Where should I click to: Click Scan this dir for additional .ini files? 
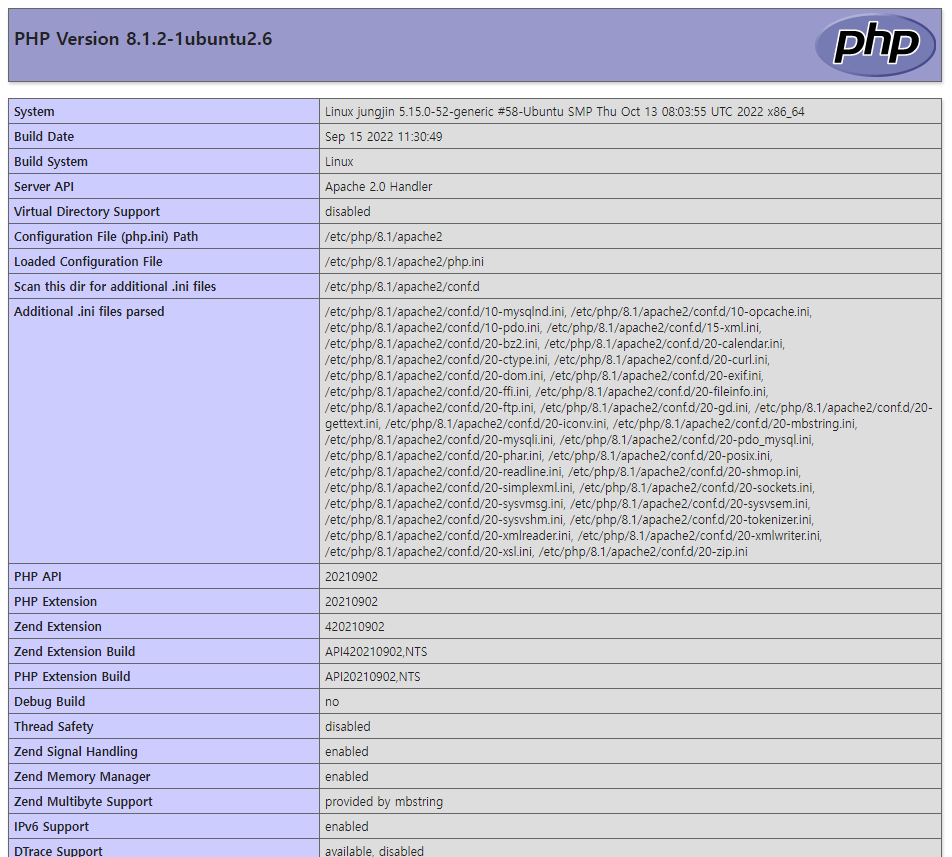click(115, 286)
